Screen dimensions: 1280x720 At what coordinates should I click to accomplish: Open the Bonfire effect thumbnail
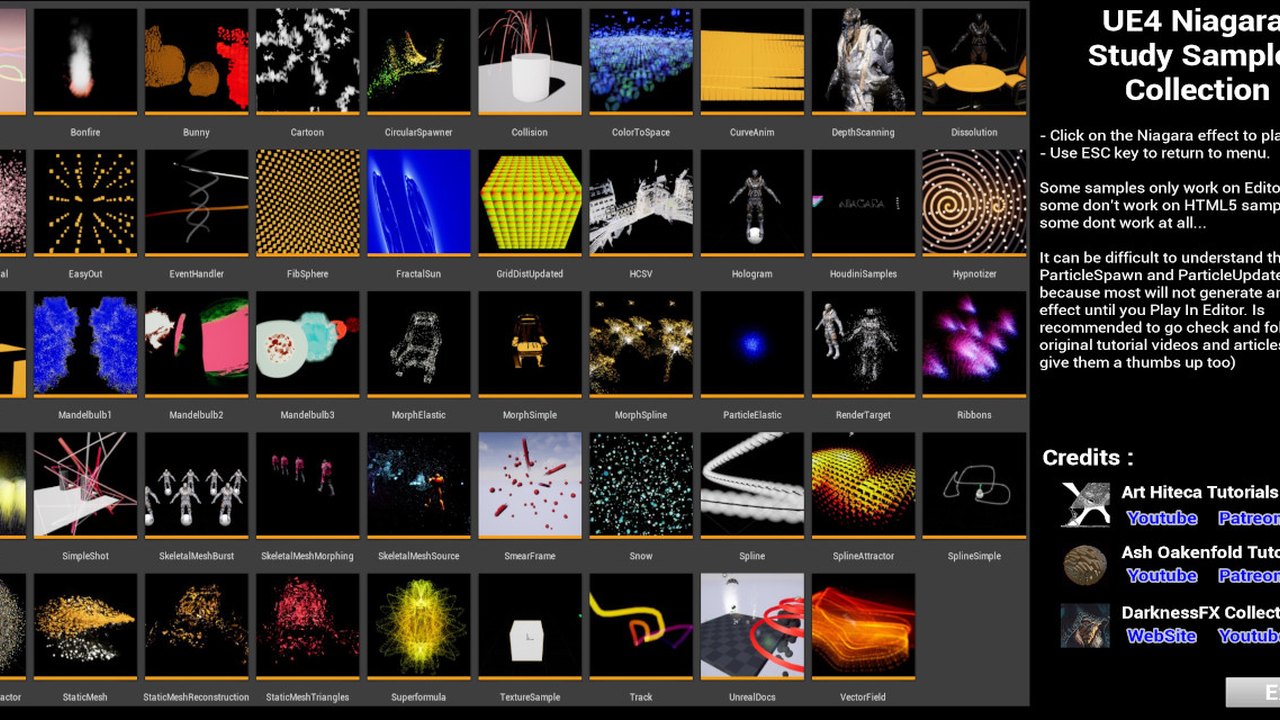click(x=85, y=62)
